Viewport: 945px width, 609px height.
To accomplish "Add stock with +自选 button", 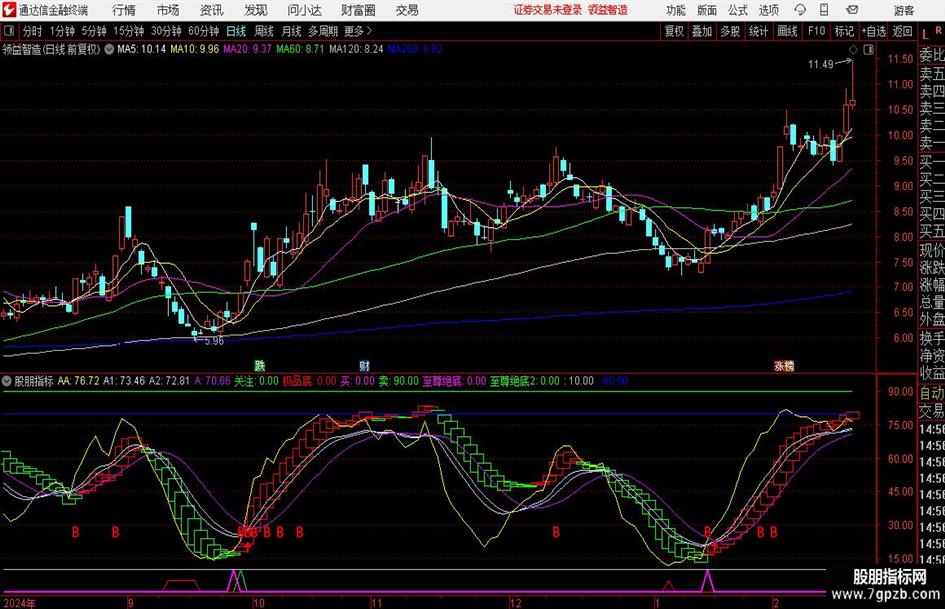I will click(x=874, y=31).
